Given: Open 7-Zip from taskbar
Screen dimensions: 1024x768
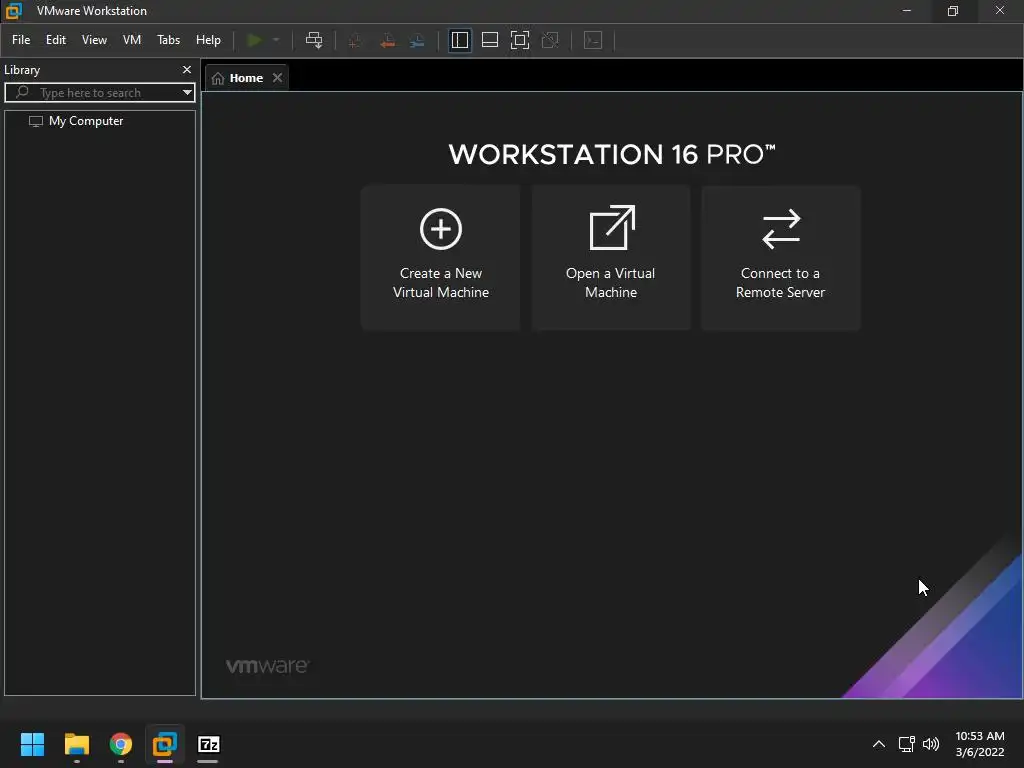Looking at the screenshot, I should [x=208, y=744].
